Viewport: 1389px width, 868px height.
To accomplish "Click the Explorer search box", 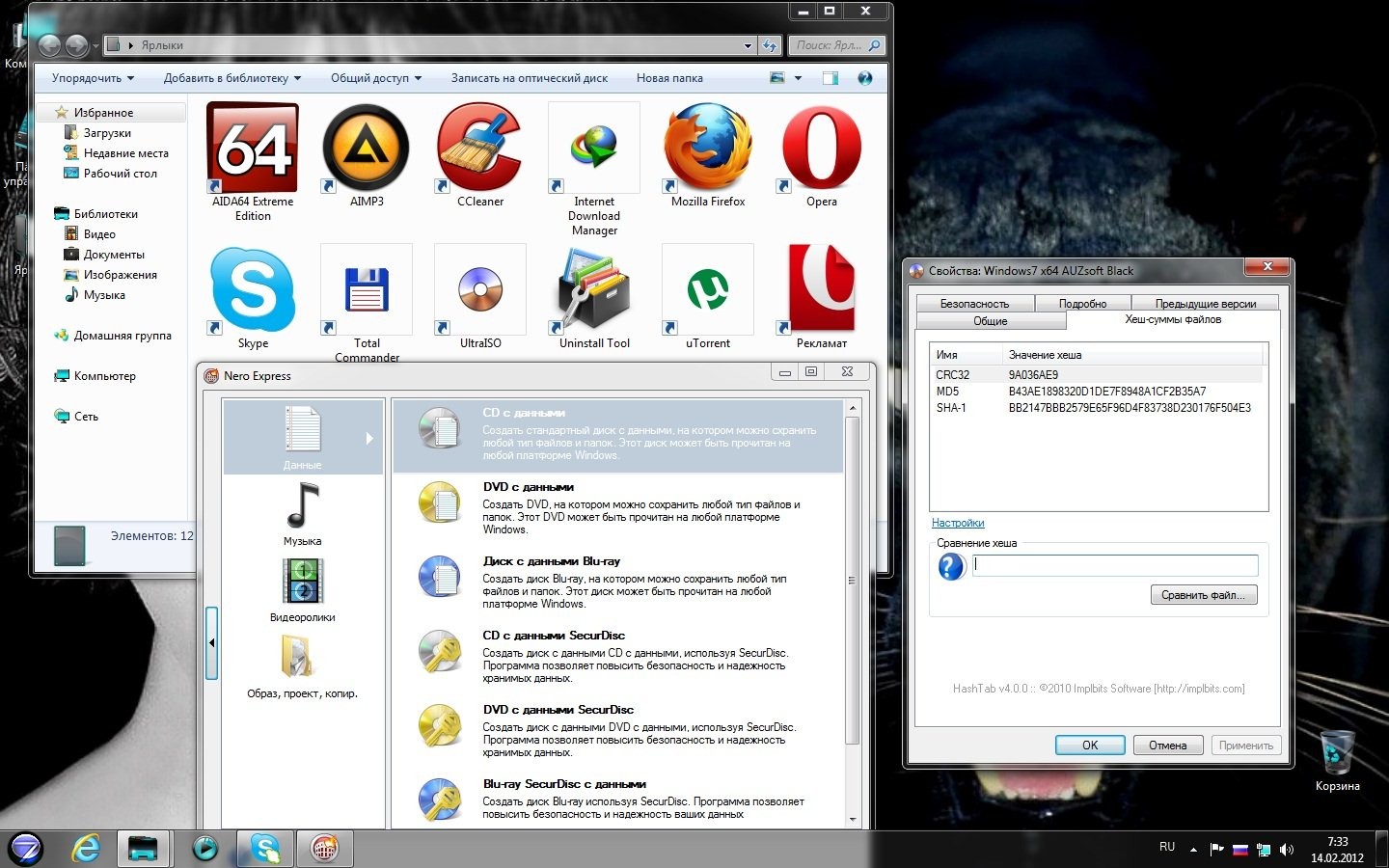I will (837, 45).
